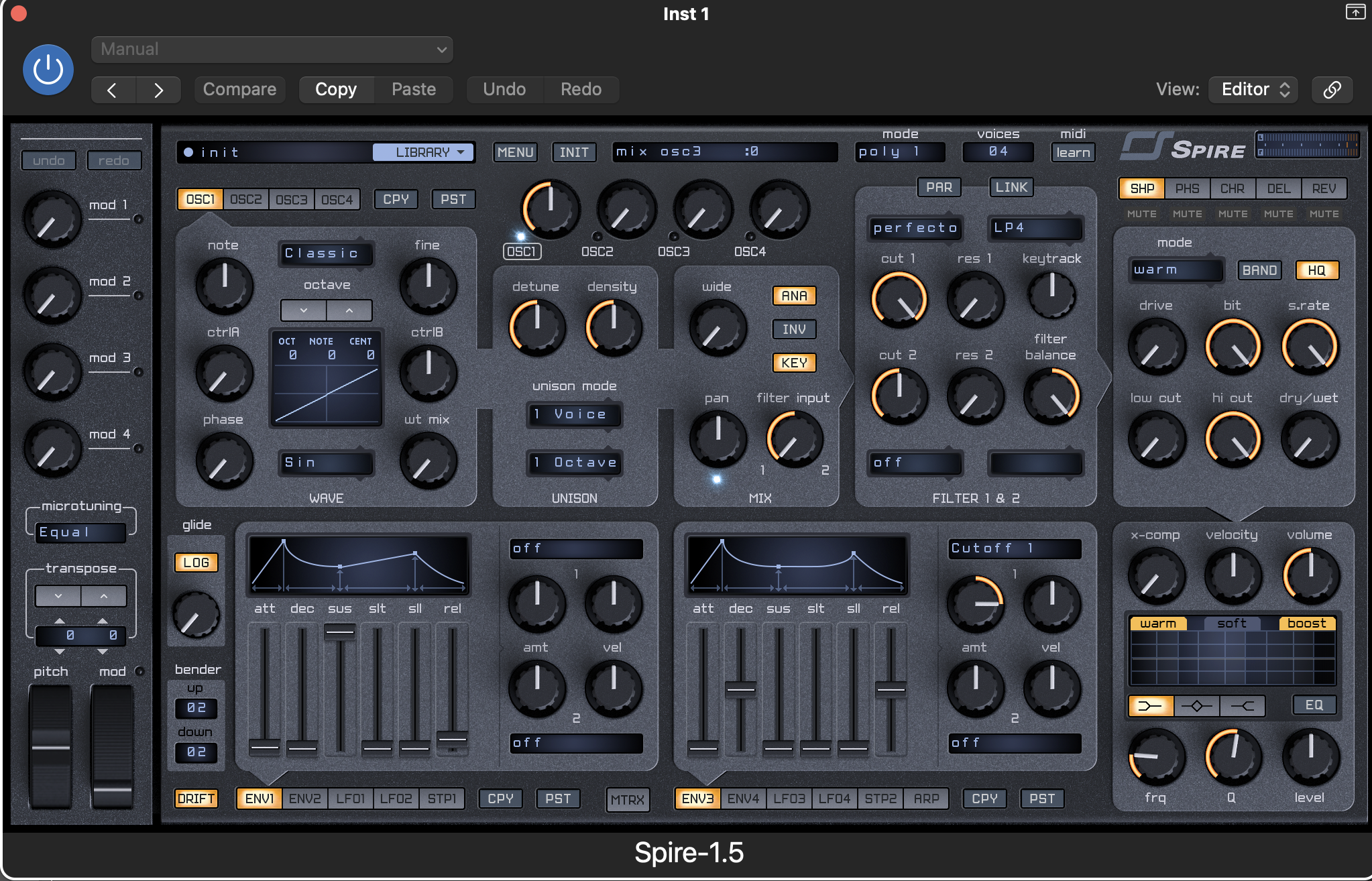Select the EQ peak shape icon
The width and height of the screenshot is (1372, 881).
point(1197,705)
